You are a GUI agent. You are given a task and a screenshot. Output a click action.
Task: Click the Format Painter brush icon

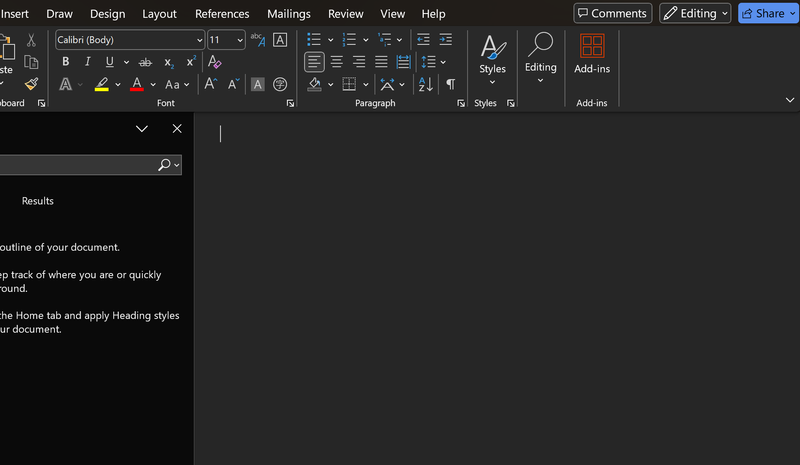point(31,84)
